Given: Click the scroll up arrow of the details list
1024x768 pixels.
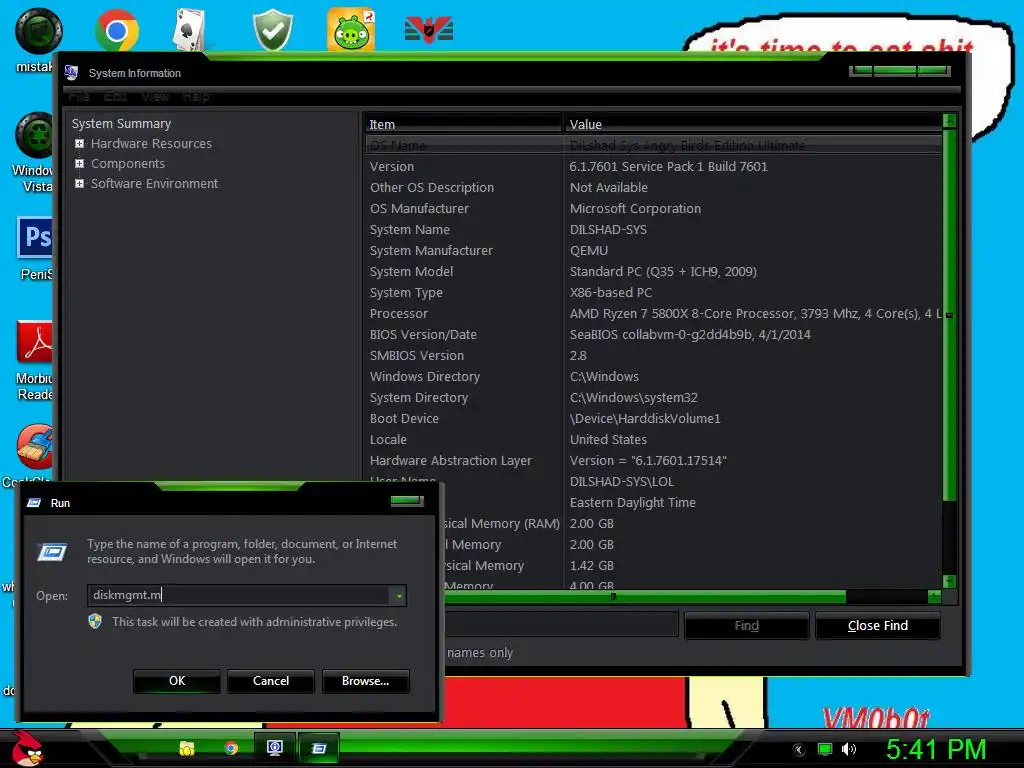Looking at the screenshot, I should pyautogui.click(x=950, y=121).
